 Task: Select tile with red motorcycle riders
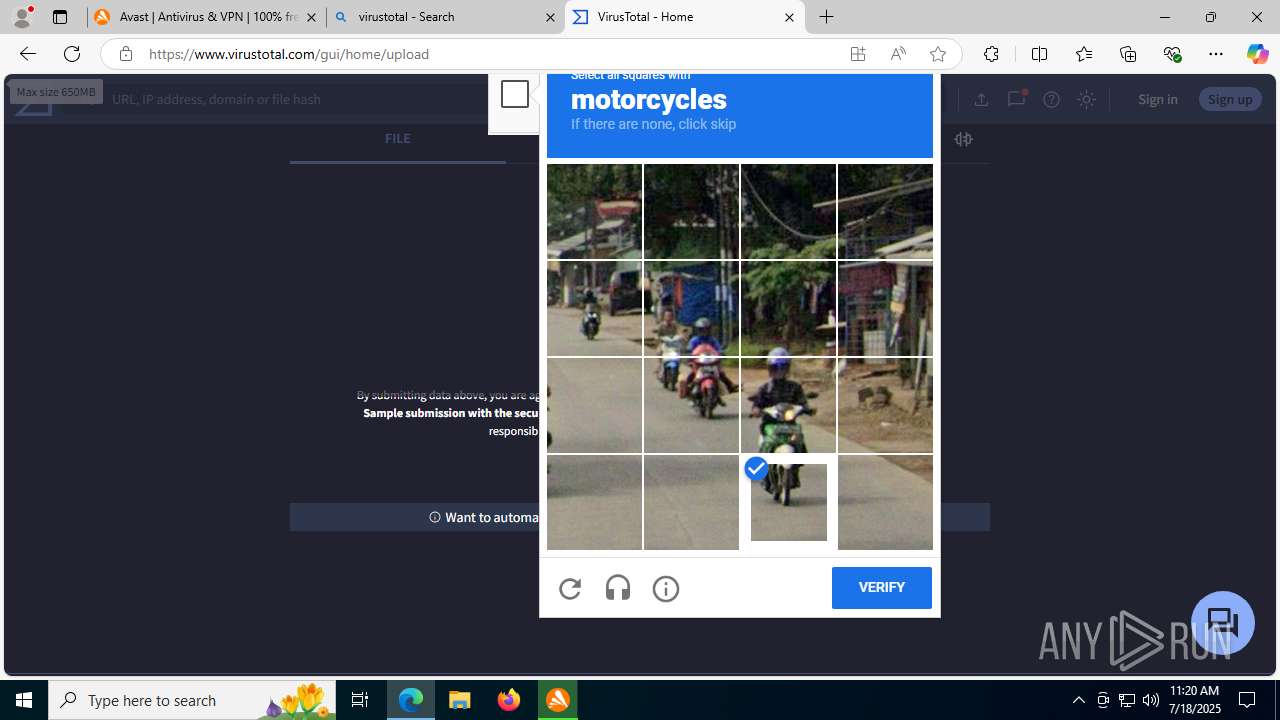pos(691,406)
